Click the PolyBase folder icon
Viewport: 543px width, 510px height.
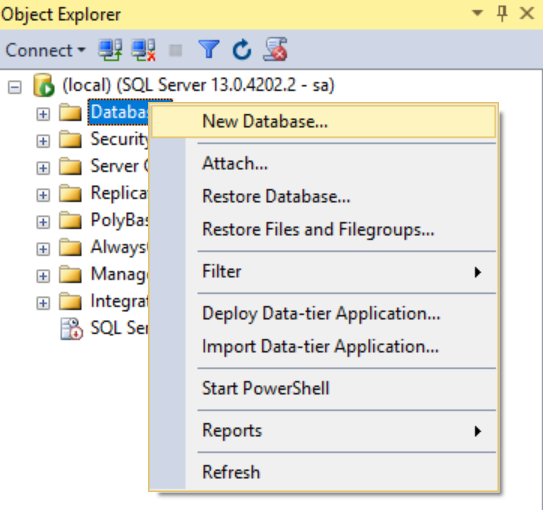coord(70,220)
